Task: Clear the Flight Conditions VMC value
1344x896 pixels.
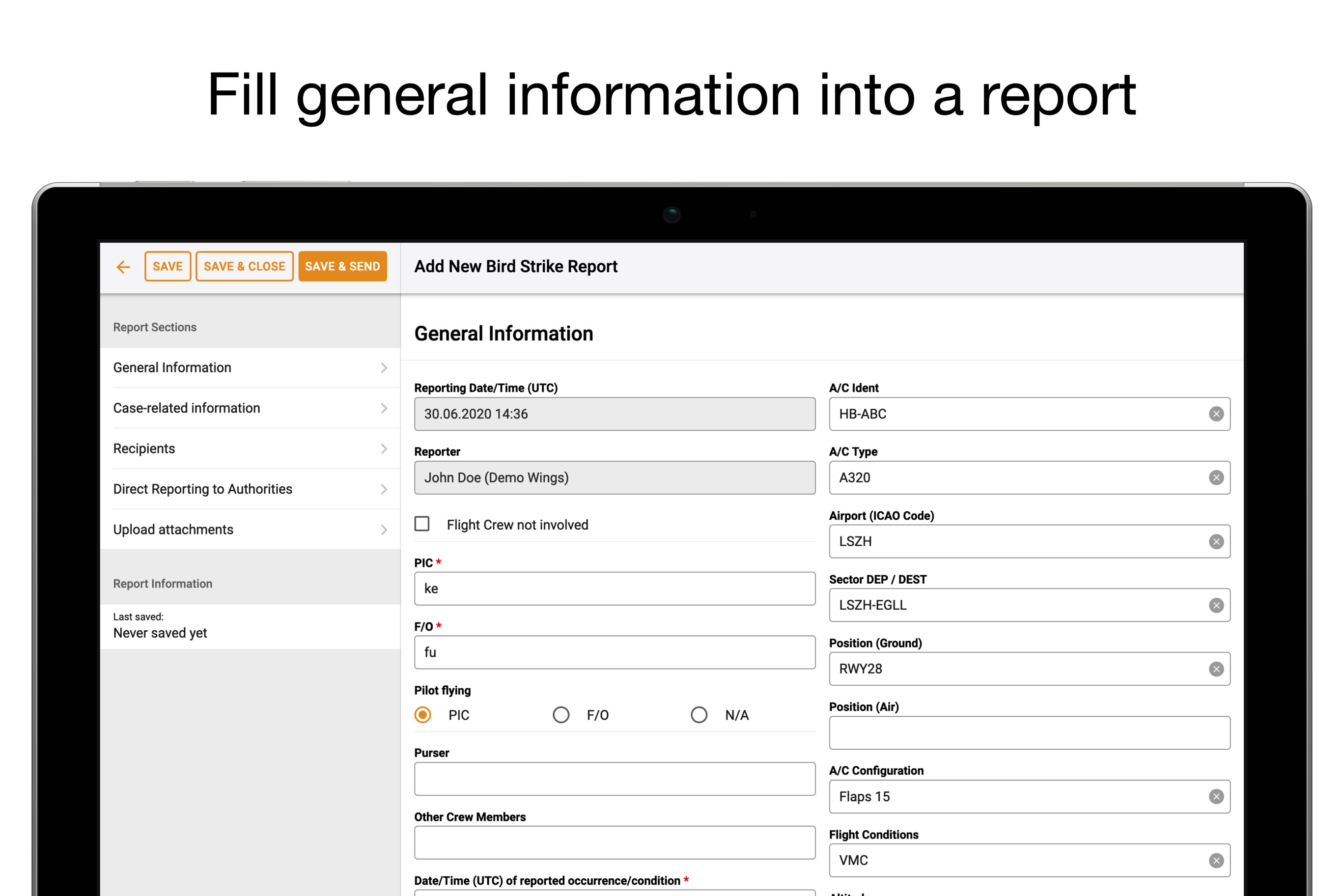Action: (x=1216, y=861)
